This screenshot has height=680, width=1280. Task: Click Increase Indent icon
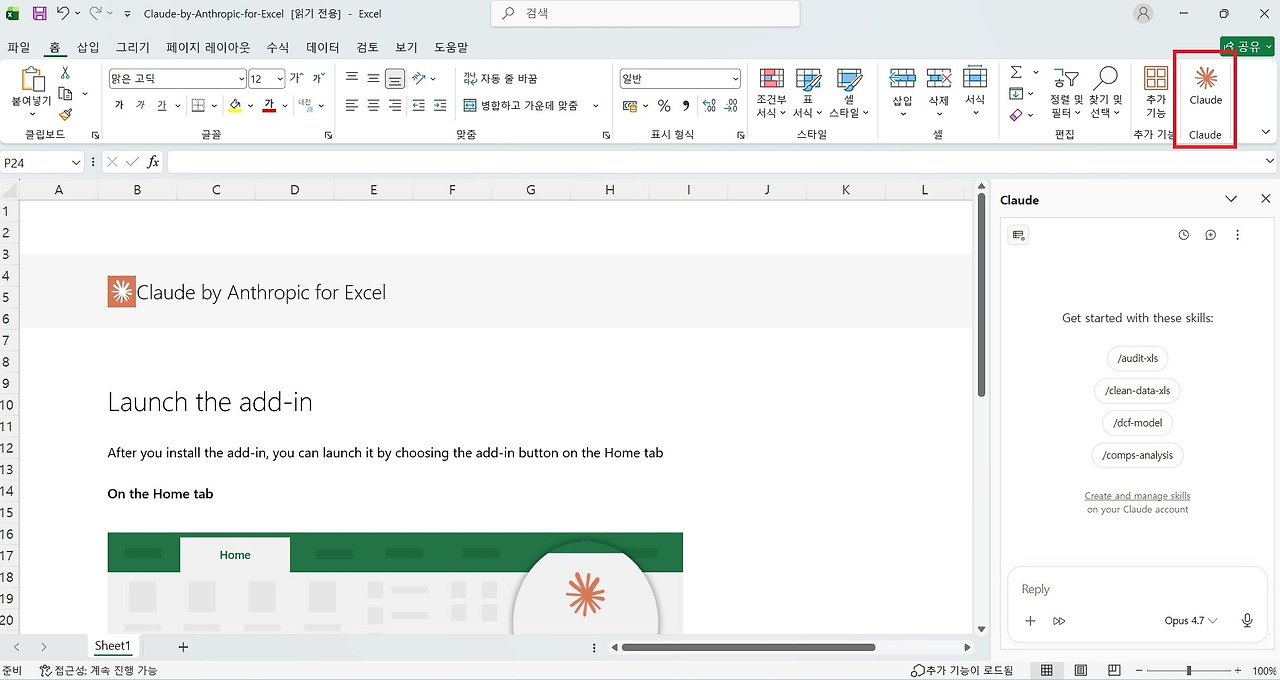[x=441, y=105]
